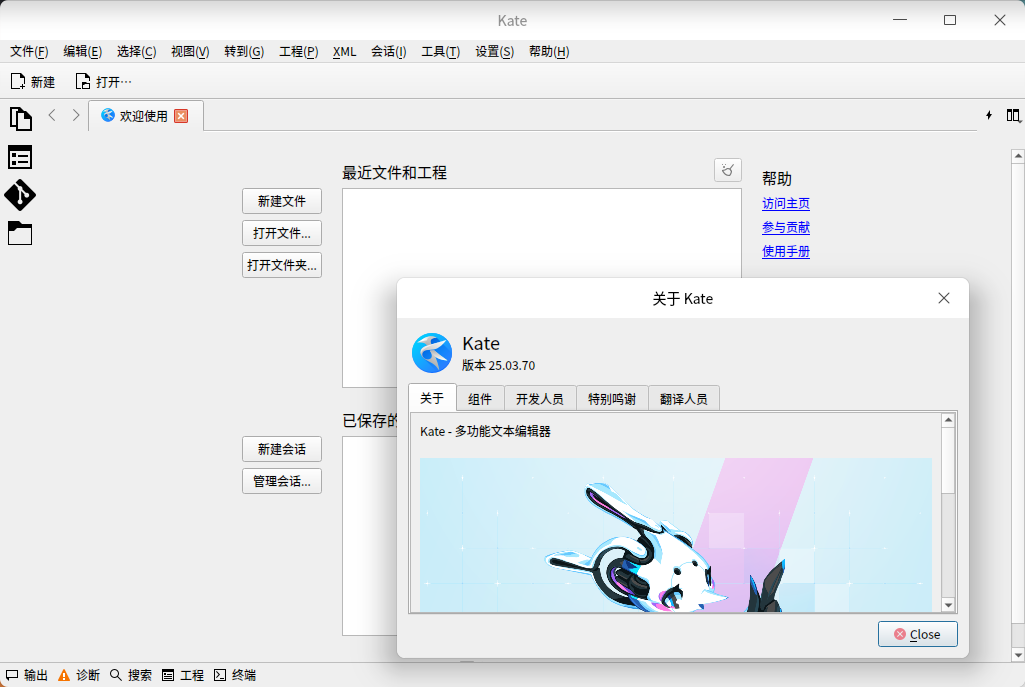
Task: Open the 设置(S) menu
Action: pos(494,52)
